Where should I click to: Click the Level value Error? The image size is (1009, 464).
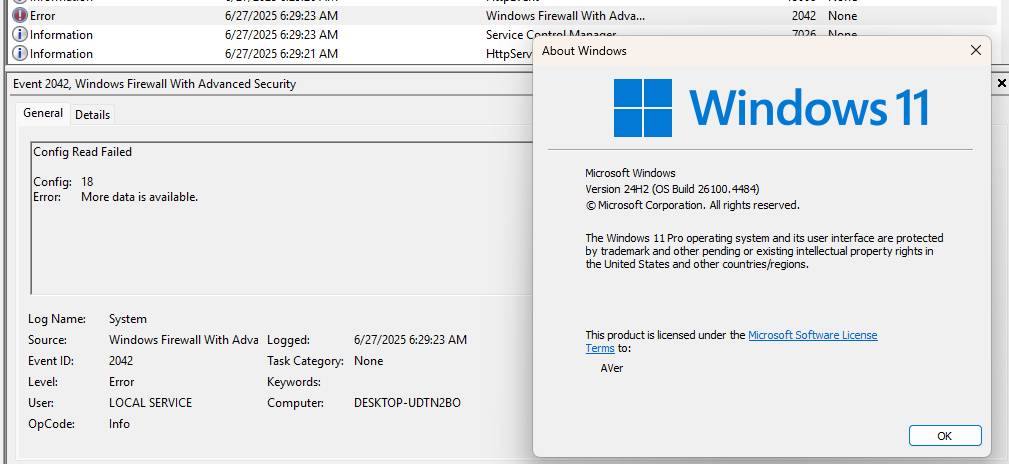pyautogui.click(x=122, y=382)
